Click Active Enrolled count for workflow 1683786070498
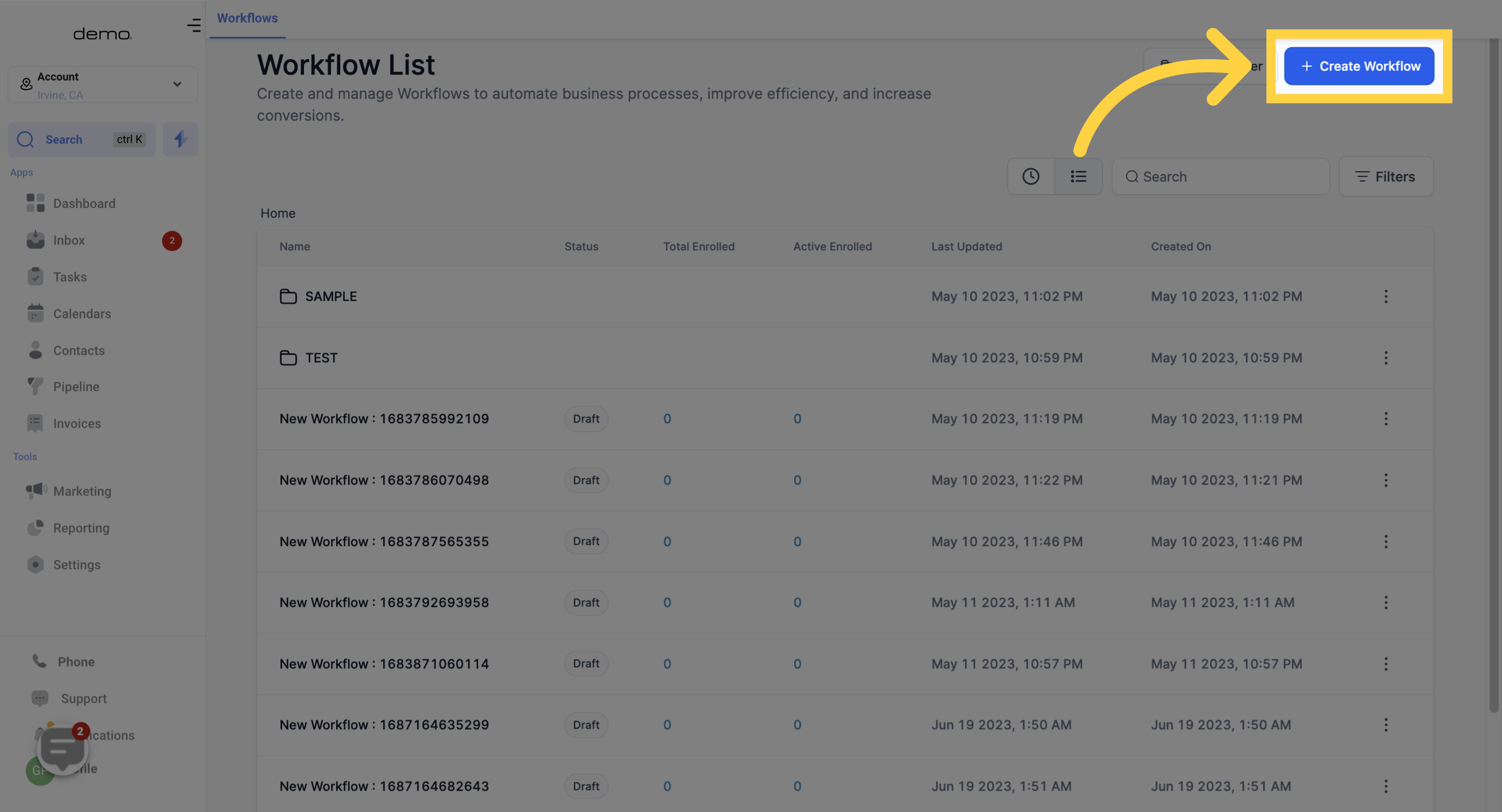 (797, 480)
